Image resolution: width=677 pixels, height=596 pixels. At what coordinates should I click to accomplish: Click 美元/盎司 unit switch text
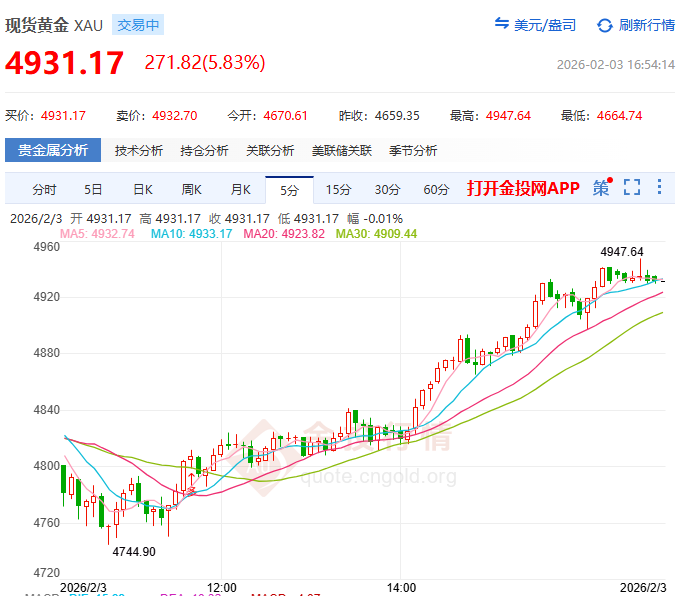(545, 25)
